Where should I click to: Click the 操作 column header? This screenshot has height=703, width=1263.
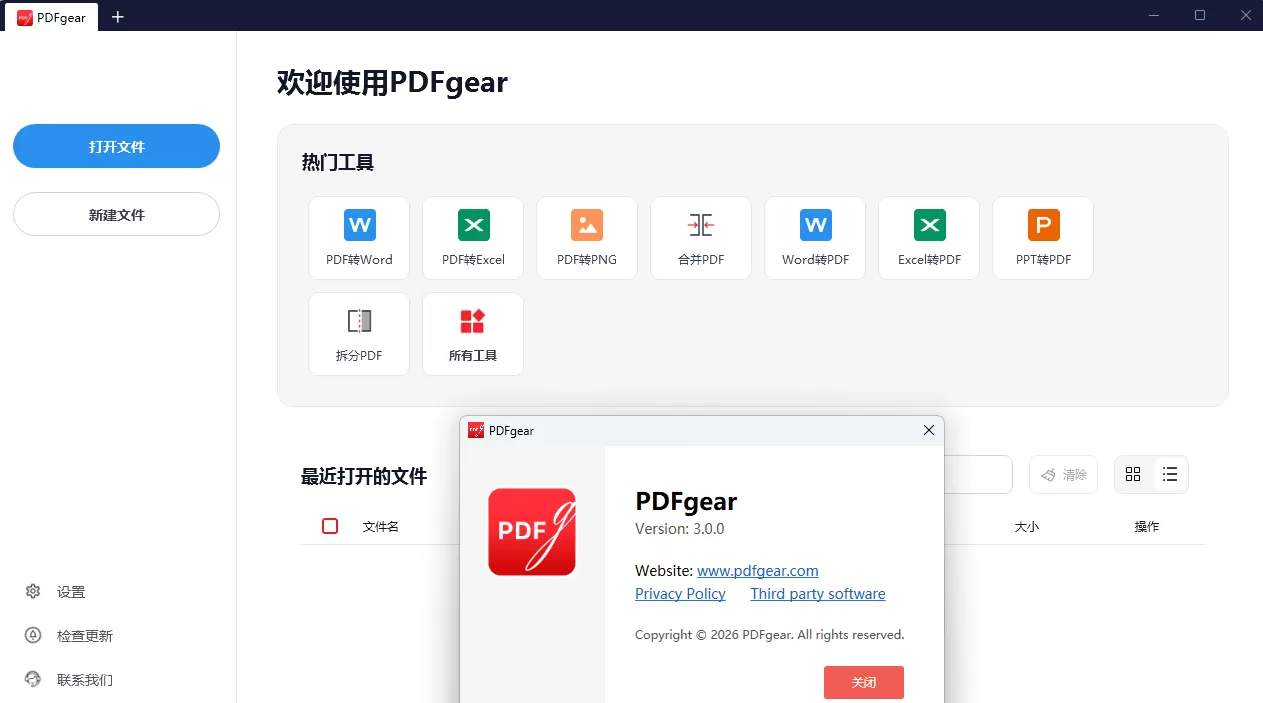[x=1147, y=526]
